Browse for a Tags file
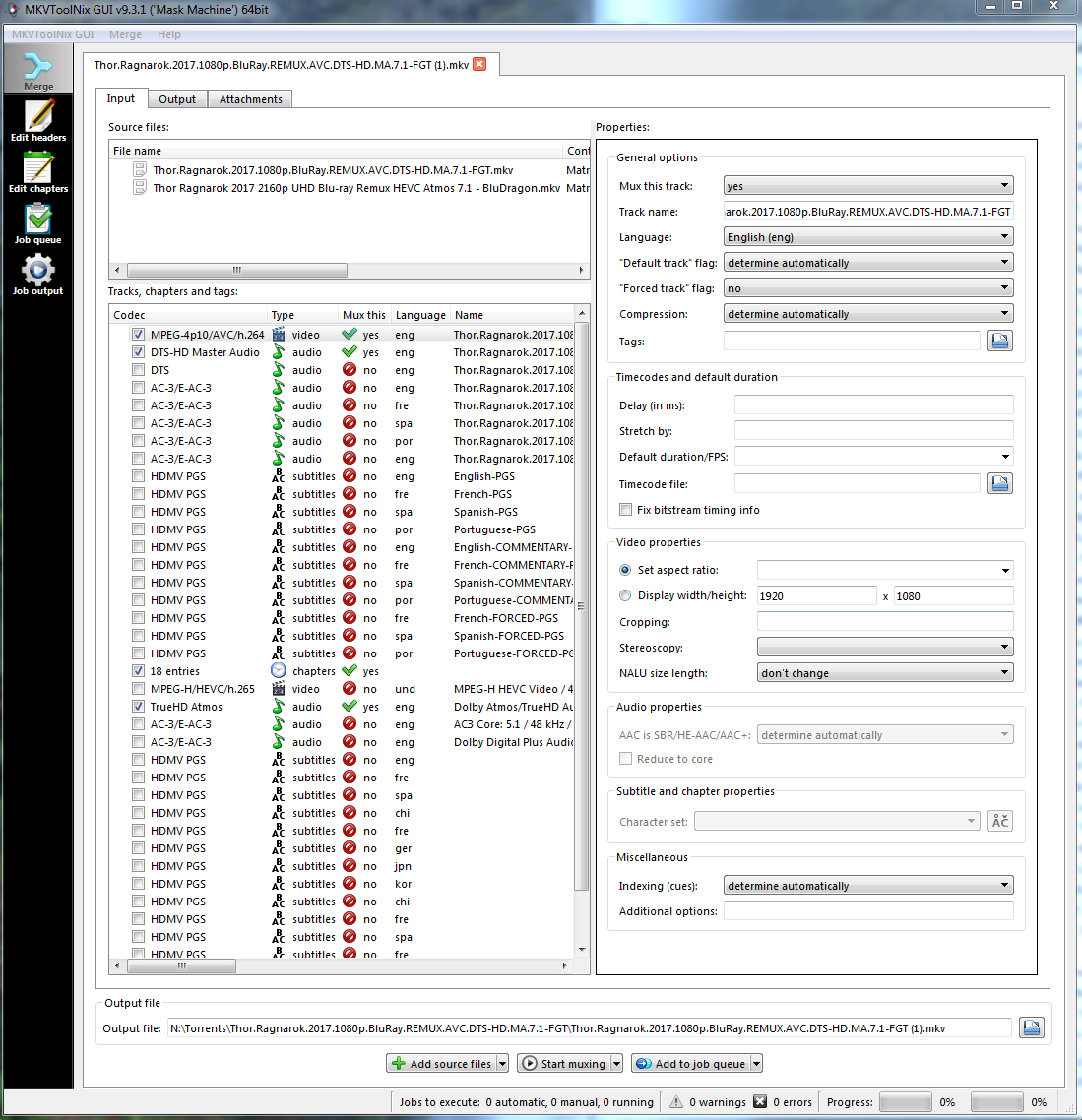This screenshot has height=1120, width=1082. click(999, 341)
